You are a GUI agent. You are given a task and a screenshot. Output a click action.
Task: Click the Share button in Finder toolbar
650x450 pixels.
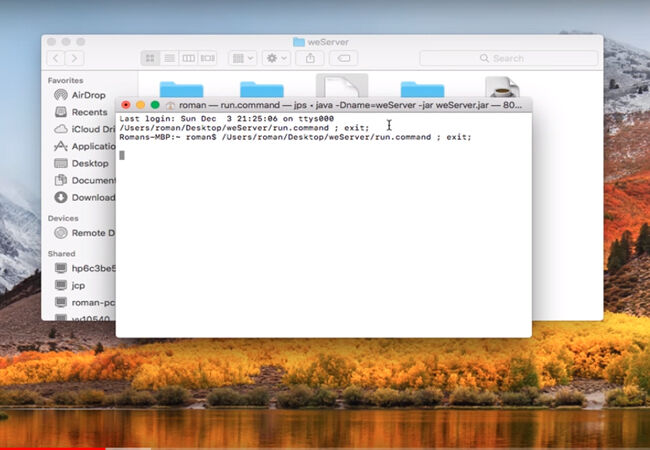[x=310, y=58]
